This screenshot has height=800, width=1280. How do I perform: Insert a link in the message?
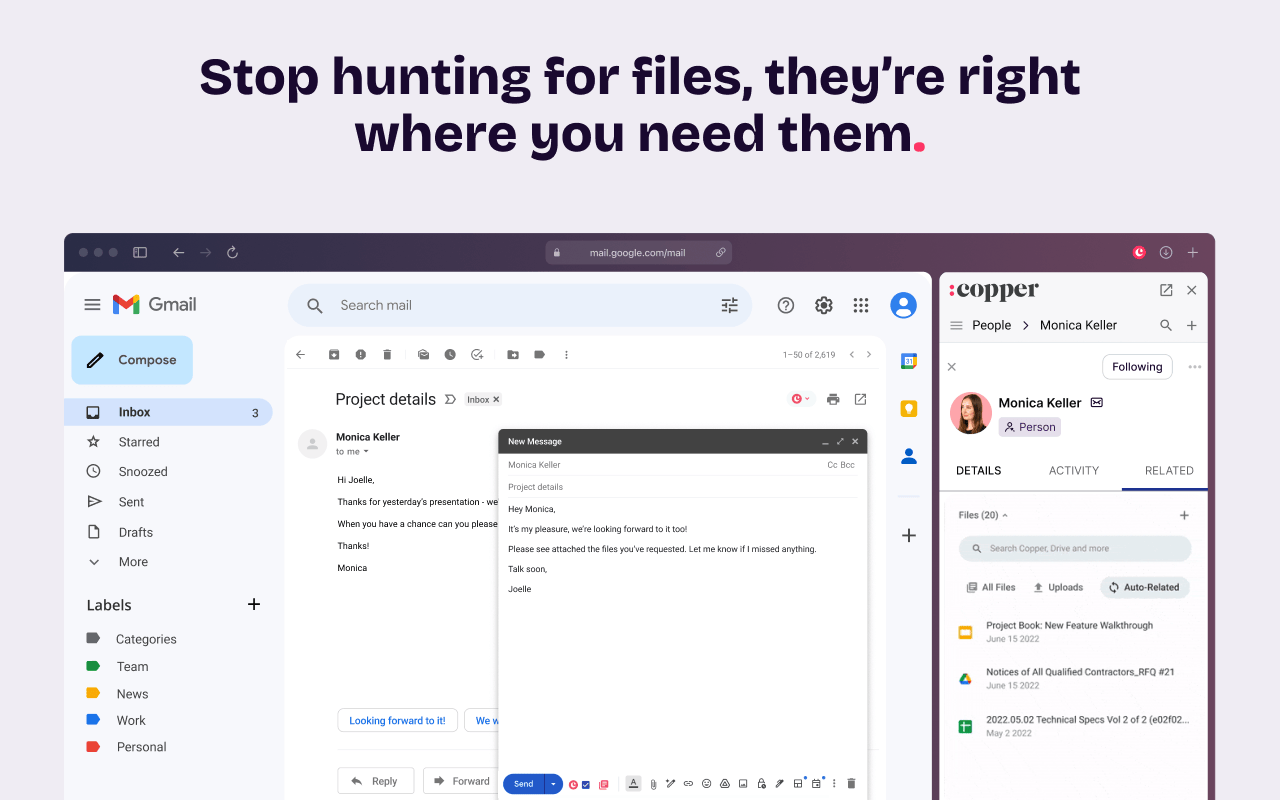(688, 784)
